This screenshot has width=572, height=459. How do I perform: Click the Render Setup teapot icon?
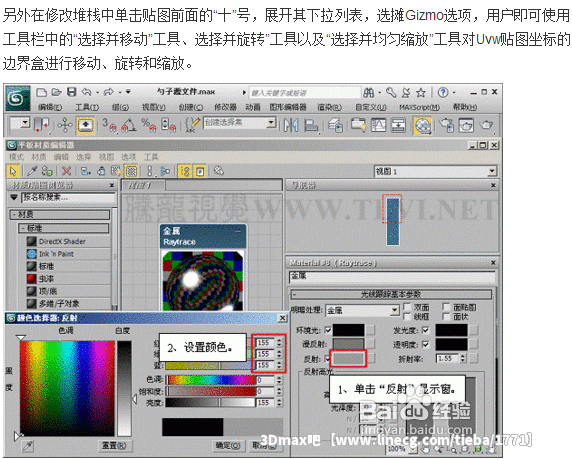[447, 125]
